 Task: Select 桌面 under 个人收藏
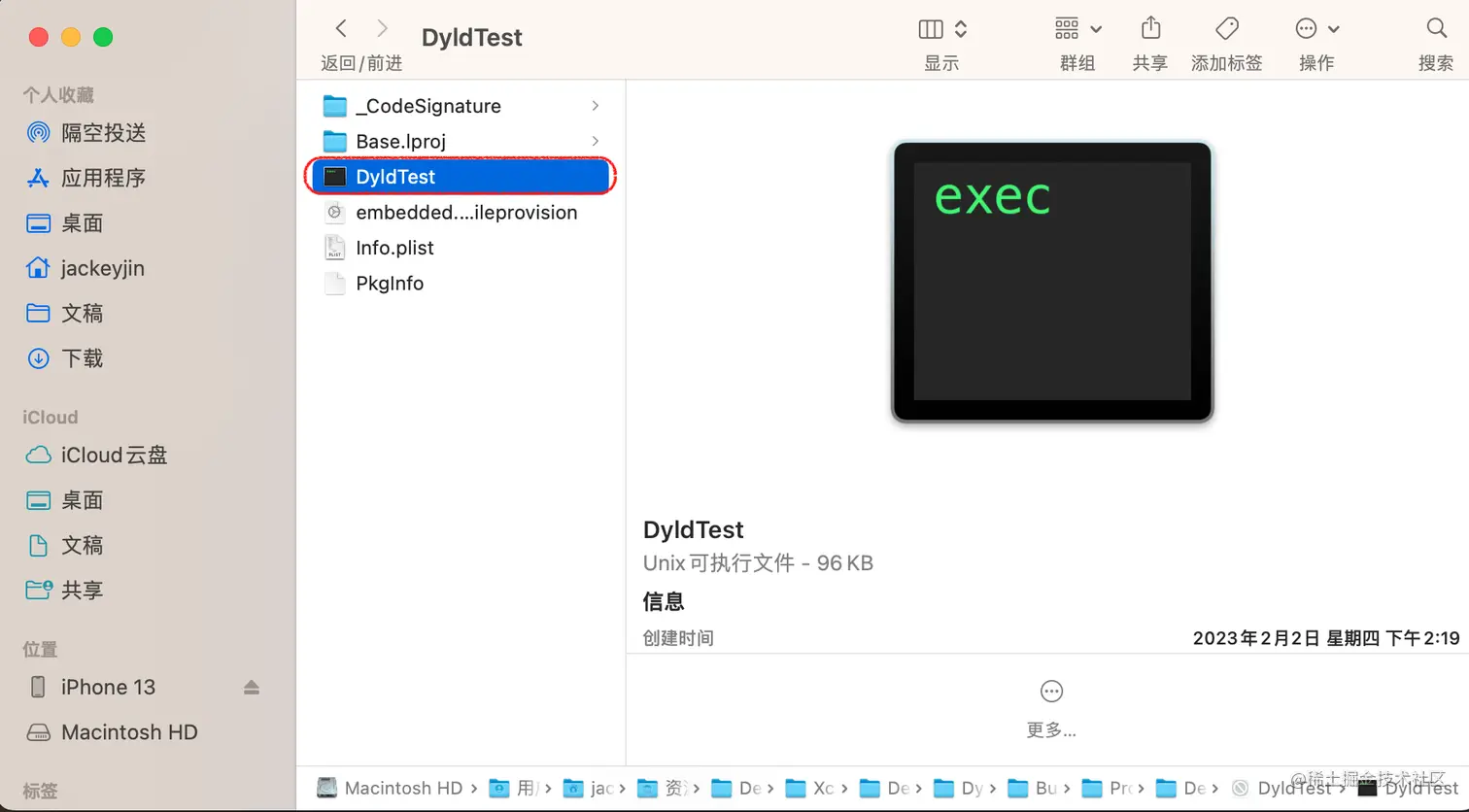pos(64,223)
